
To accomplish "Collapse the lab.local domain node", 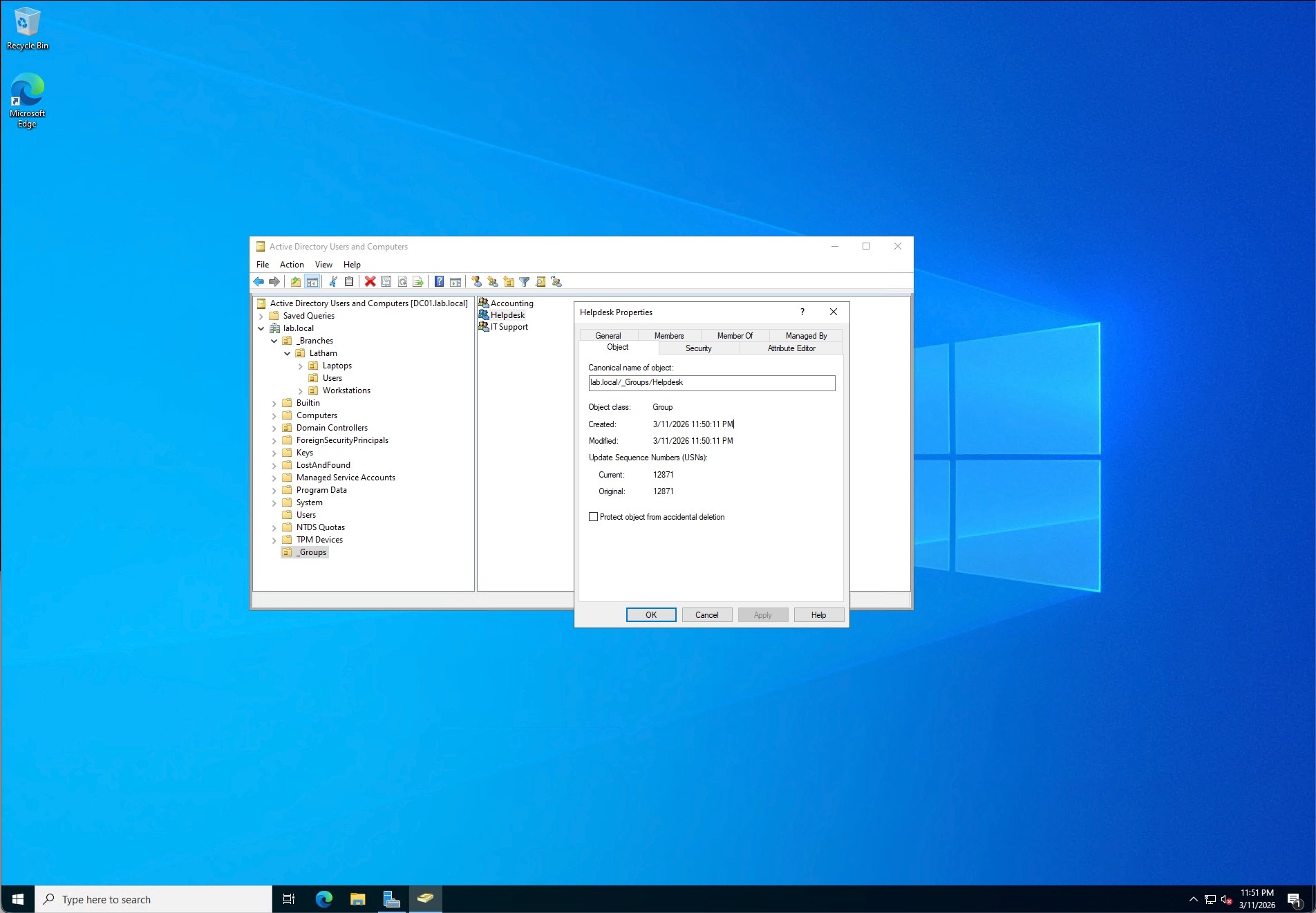I will (x=261, y=328).
